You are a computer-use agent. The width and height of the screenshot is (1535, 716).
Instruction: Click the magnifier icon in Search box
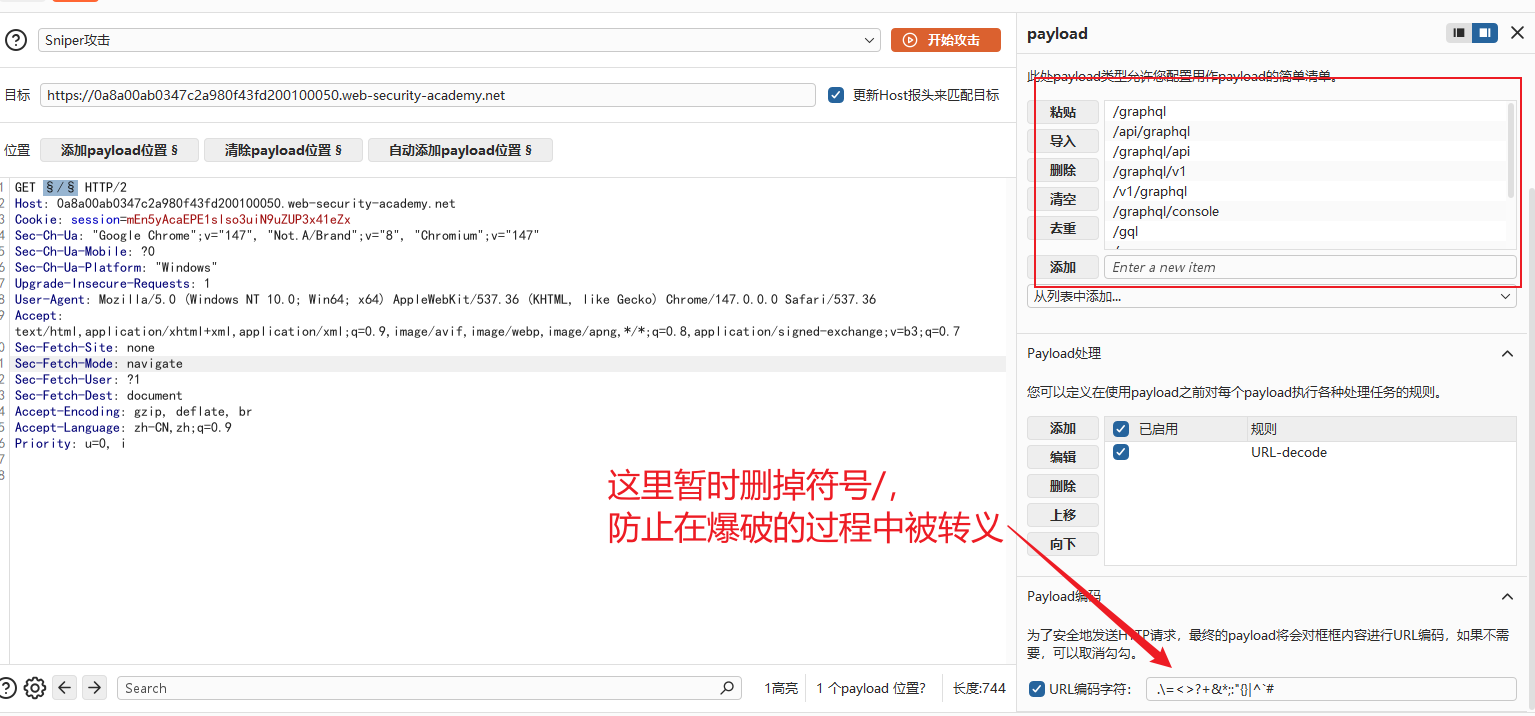(x=727, y=688)
